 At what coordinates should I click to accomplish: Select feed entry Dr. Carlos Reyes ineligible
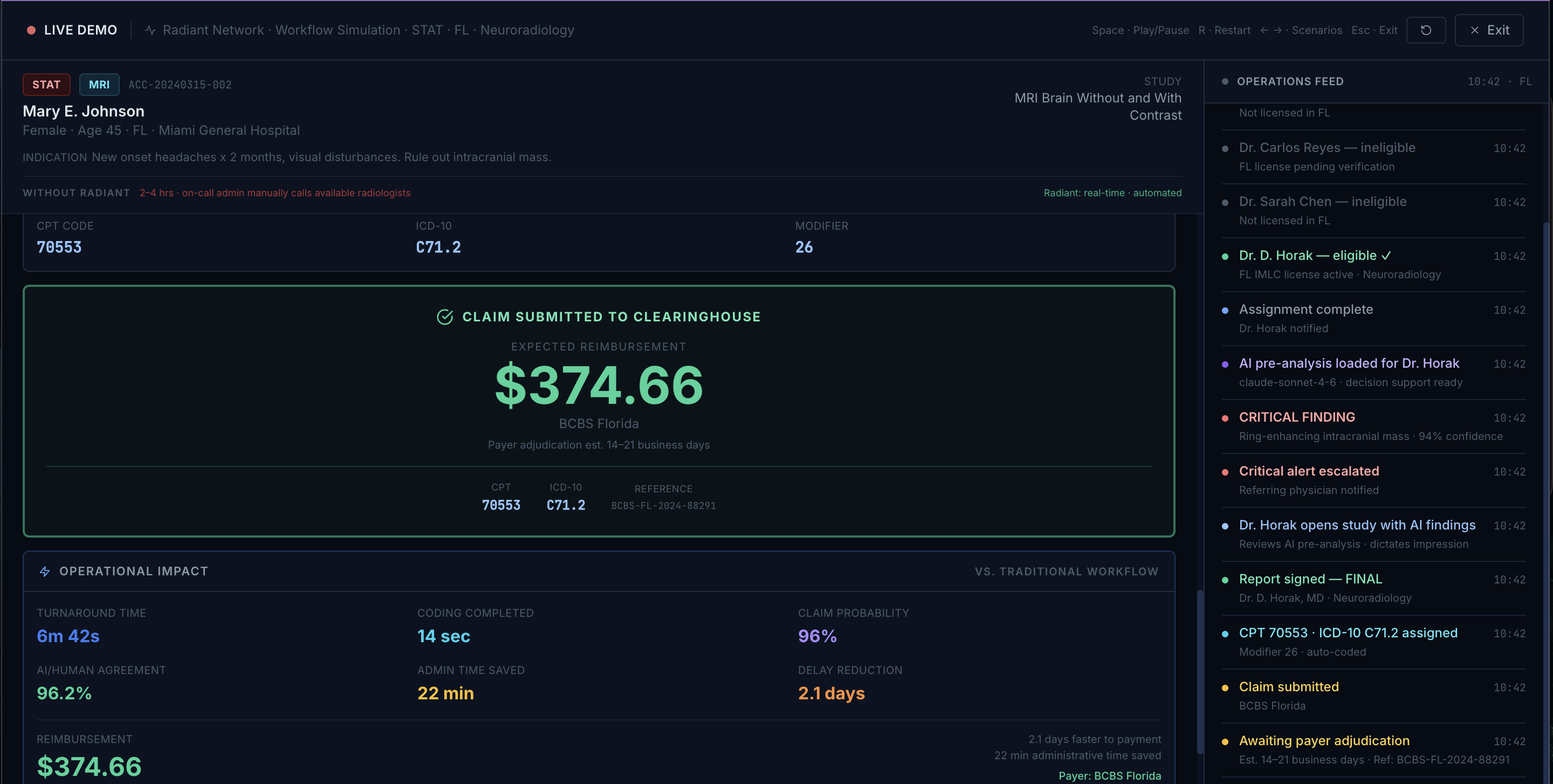tap(1373, 157)
